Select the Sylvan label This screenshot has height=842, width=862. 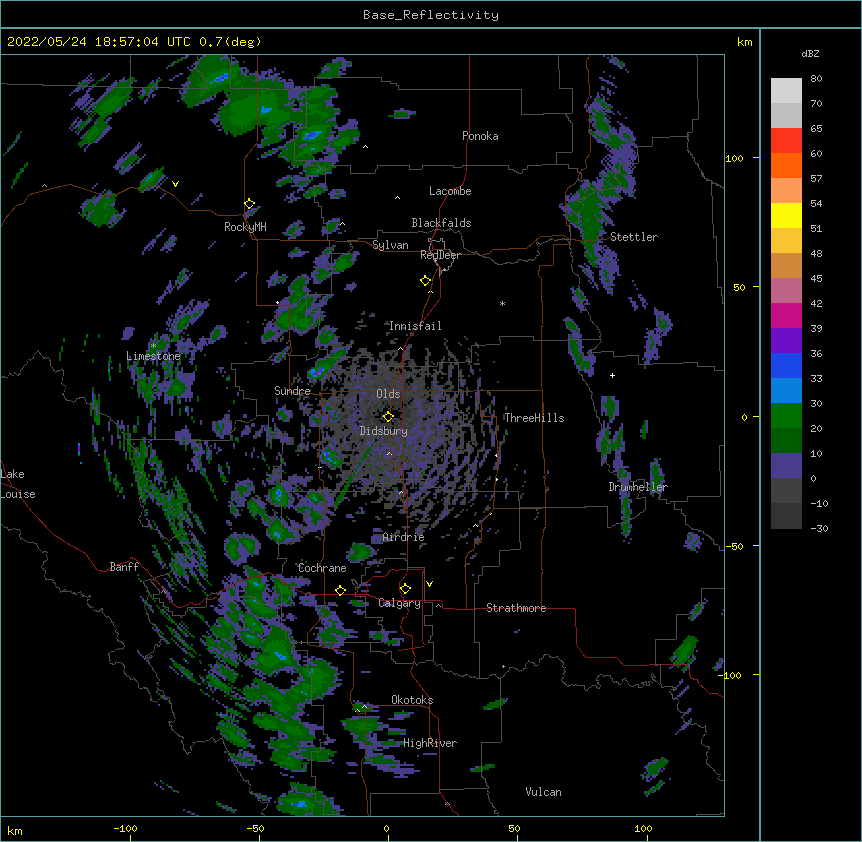tap(390, 245)
